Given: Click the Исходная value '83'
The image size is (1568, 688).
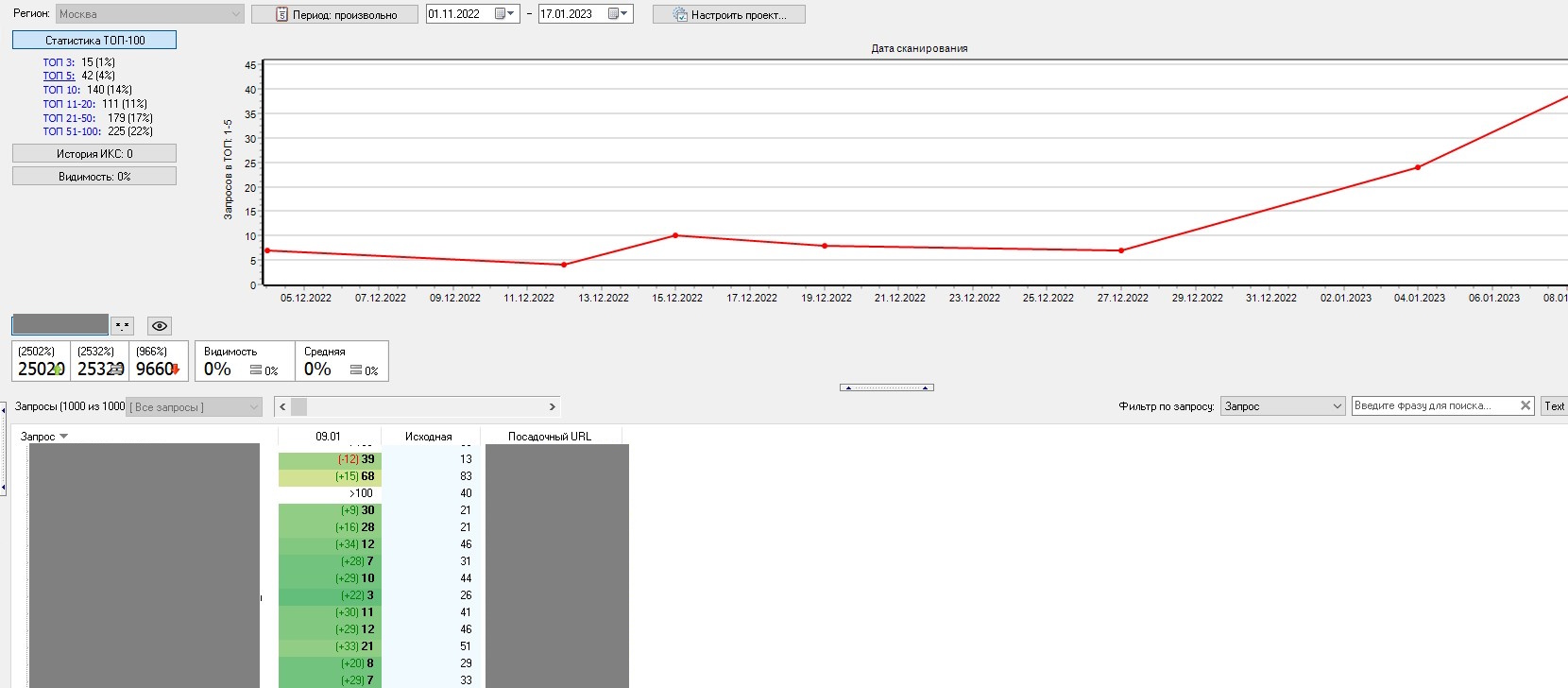Looking at the screenshot, I should pos(466,476).
